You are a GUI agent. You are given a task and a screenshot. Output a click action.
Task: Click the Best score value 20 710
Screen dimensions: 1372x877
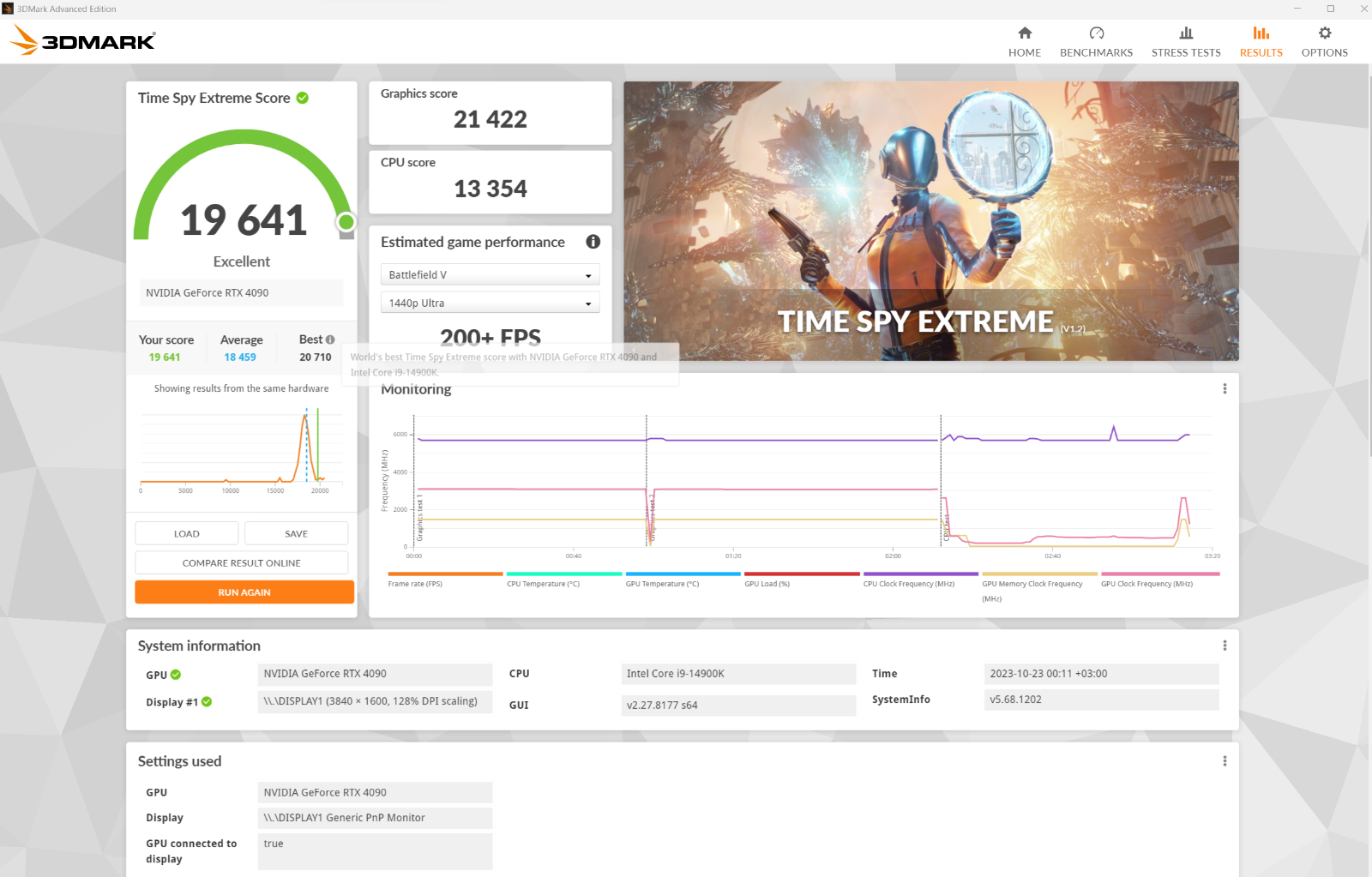click(x=315, y=357)
